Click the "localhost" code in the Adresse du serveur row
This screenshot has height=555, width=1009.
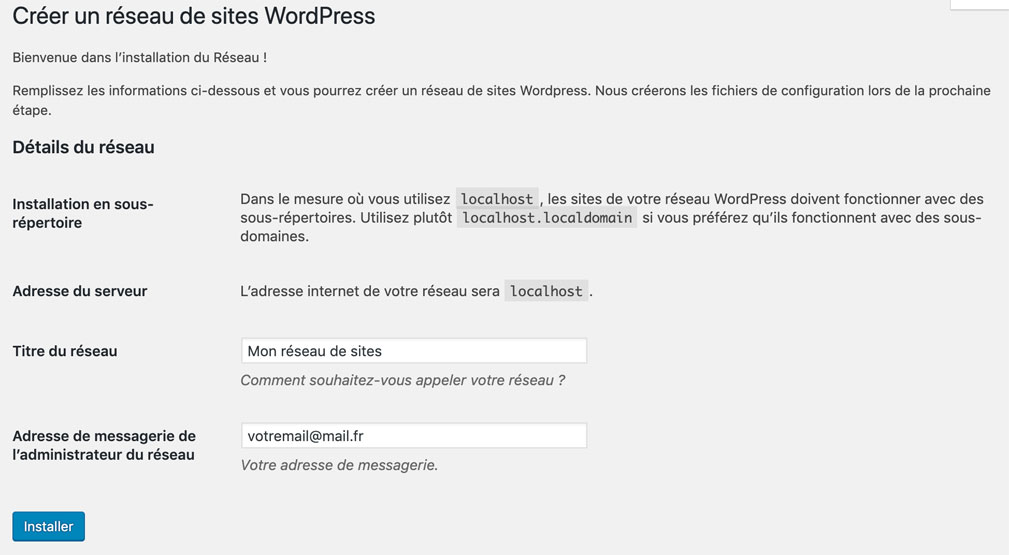click(x=546, y=291)
